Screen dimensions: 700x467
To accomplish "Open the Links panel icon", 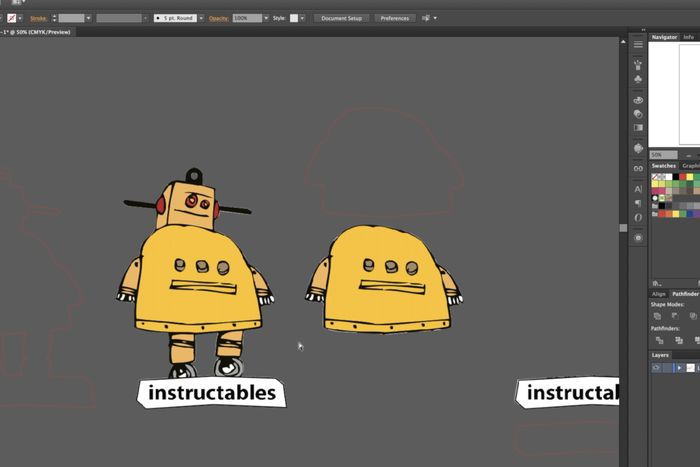I will [x=638, y=168].
